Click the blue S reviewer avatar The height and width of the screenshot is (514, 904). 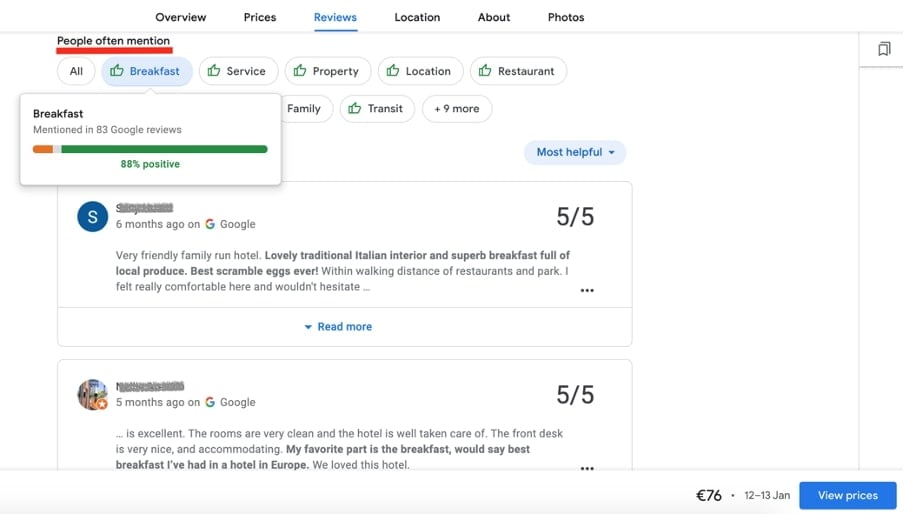[93, 216]
